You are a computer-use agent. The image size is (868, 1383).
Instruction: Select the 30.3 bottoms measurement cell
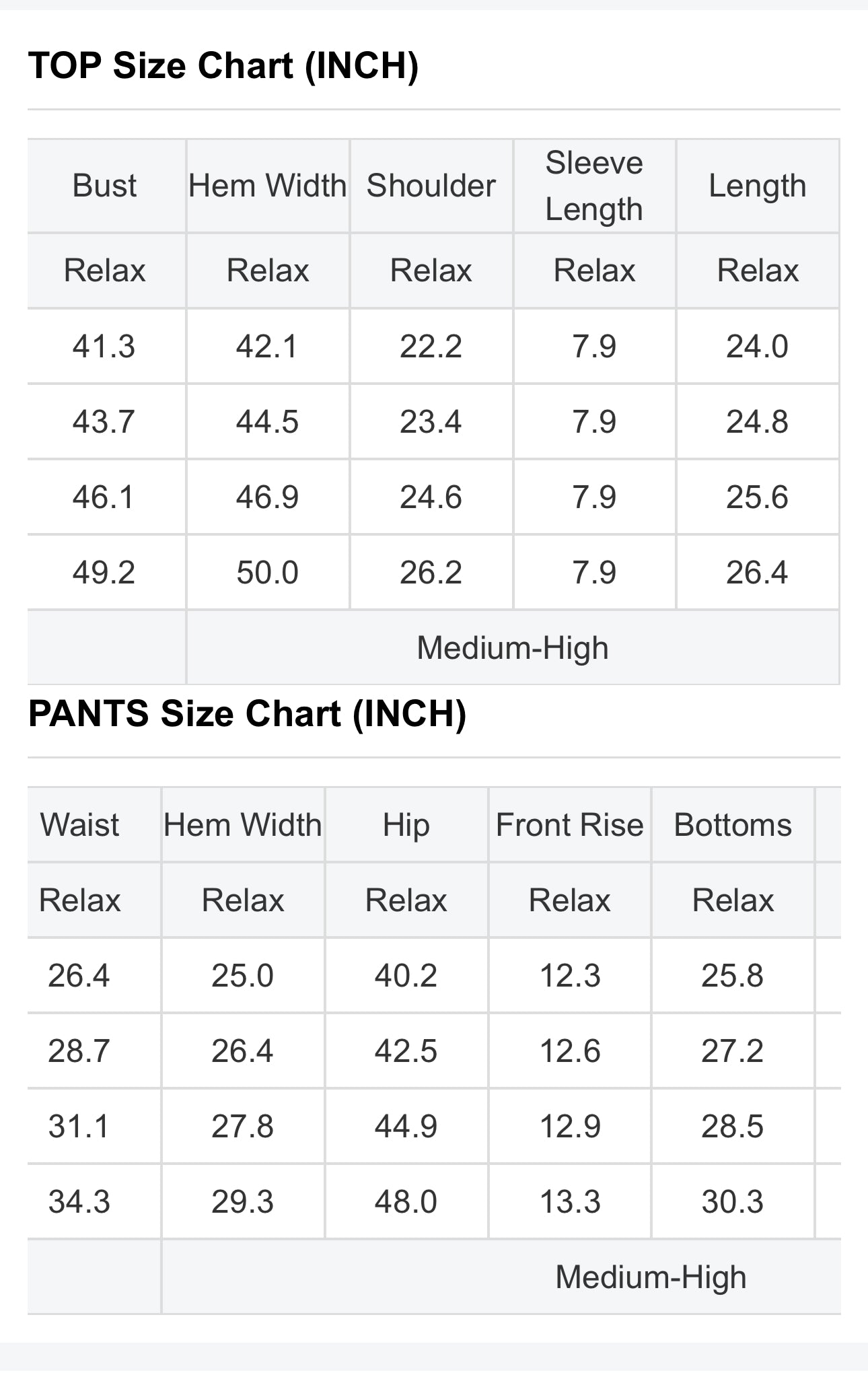coord(733,1202)
